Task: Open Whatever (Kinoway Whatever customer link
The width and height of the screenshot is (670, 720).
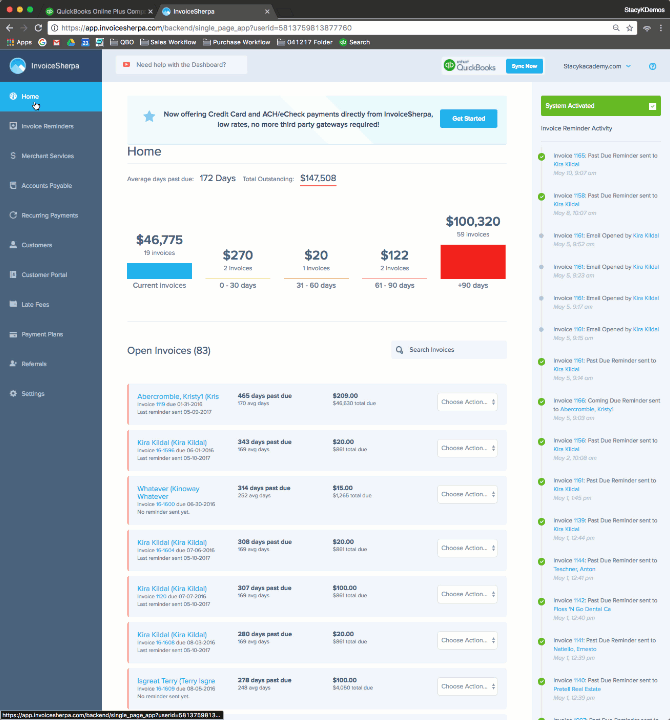Action: pyautogui.click(x=168, y=492)
